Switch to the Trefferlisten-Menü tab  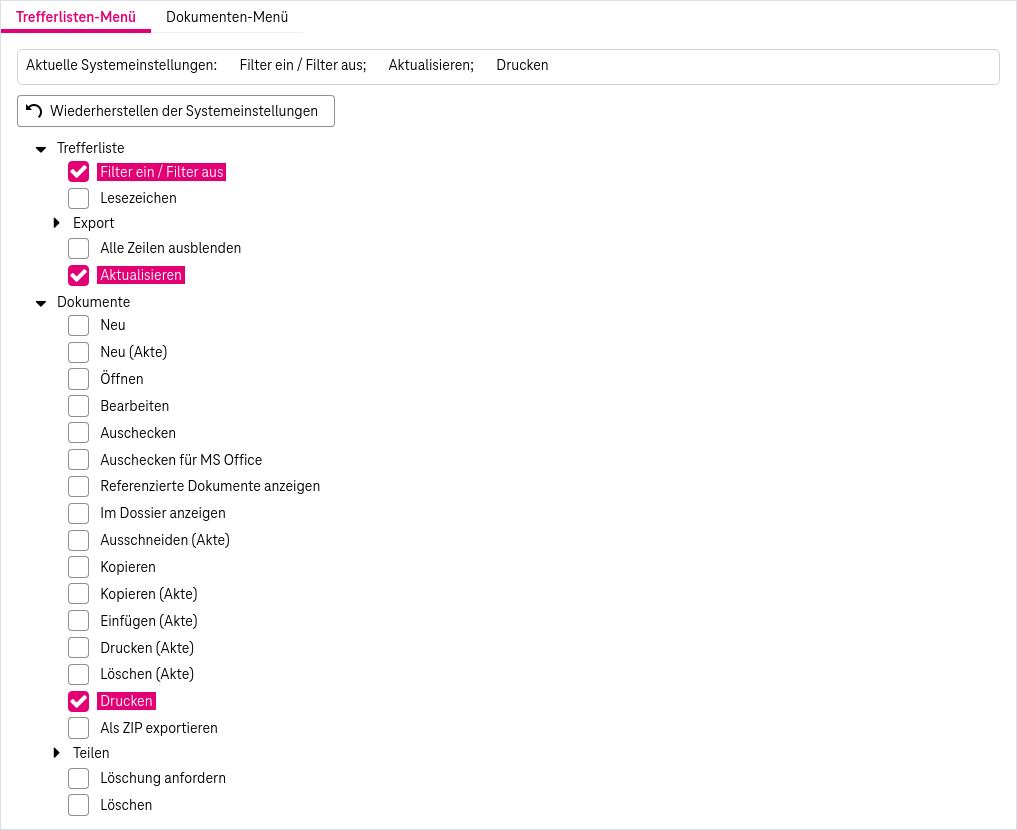[x=76, y=17]
